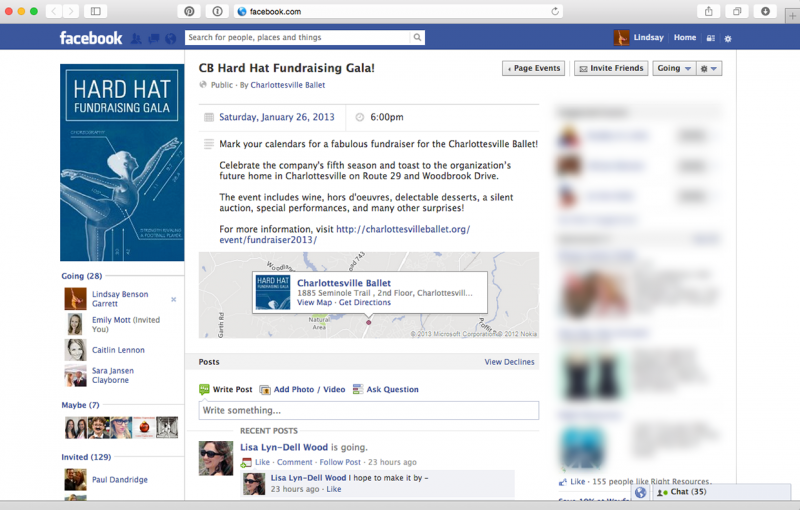Open Charlottesville Ballet host link
Screen dimensions: 800x510
pyautogui.click(x=288, y=85)
